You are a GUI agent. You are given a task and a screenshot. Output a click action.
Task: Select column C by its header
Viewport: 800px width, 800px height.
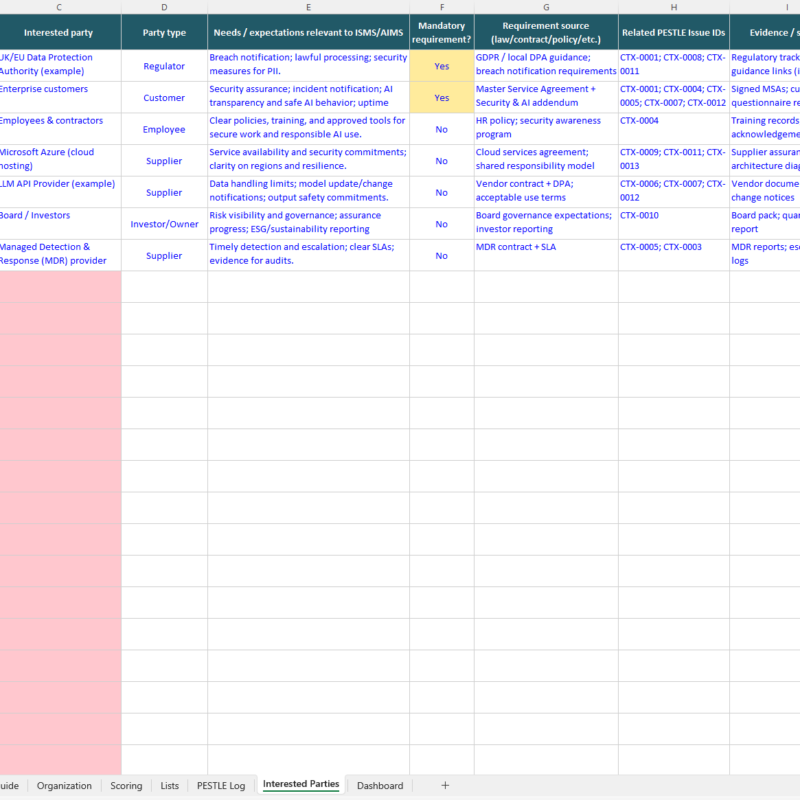coord(58,8)
